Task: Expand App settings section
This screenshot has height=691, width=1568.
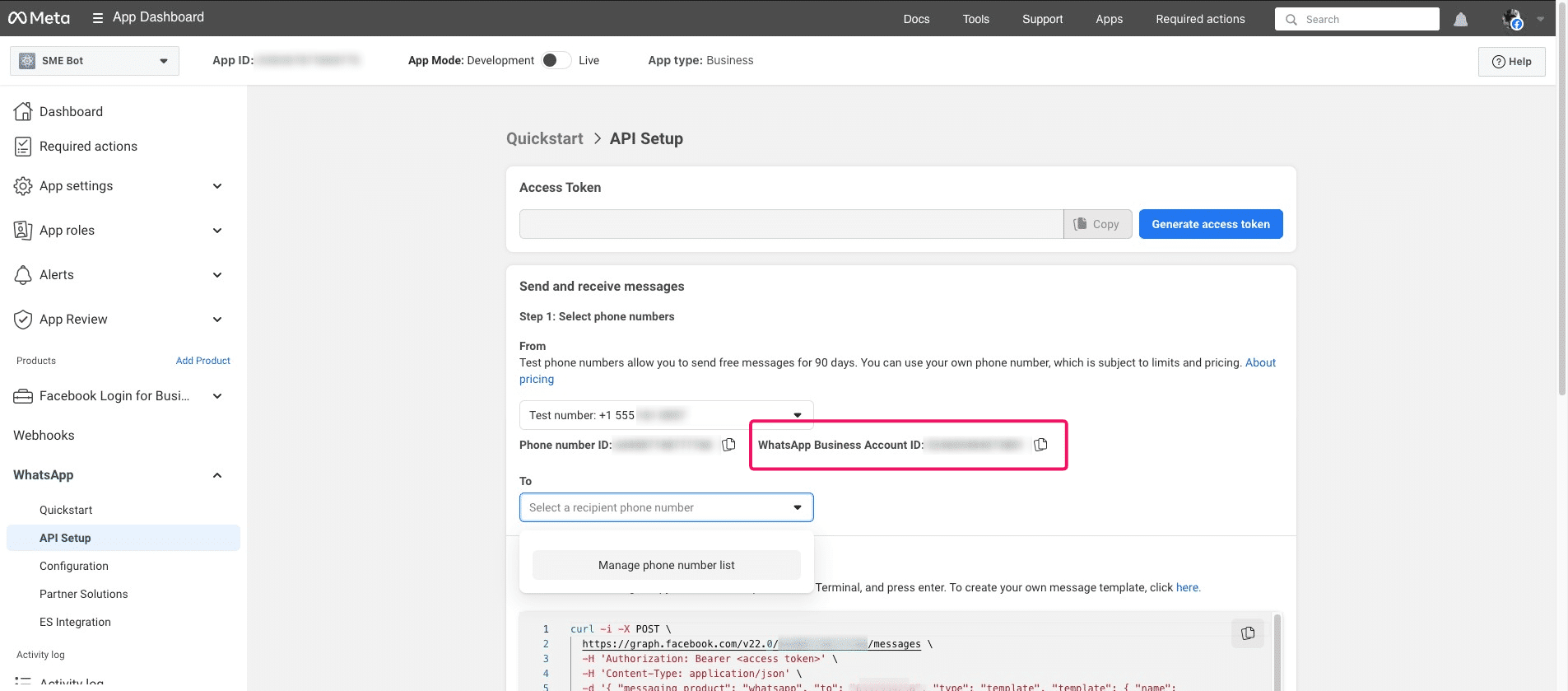Action: pos(217,186)
